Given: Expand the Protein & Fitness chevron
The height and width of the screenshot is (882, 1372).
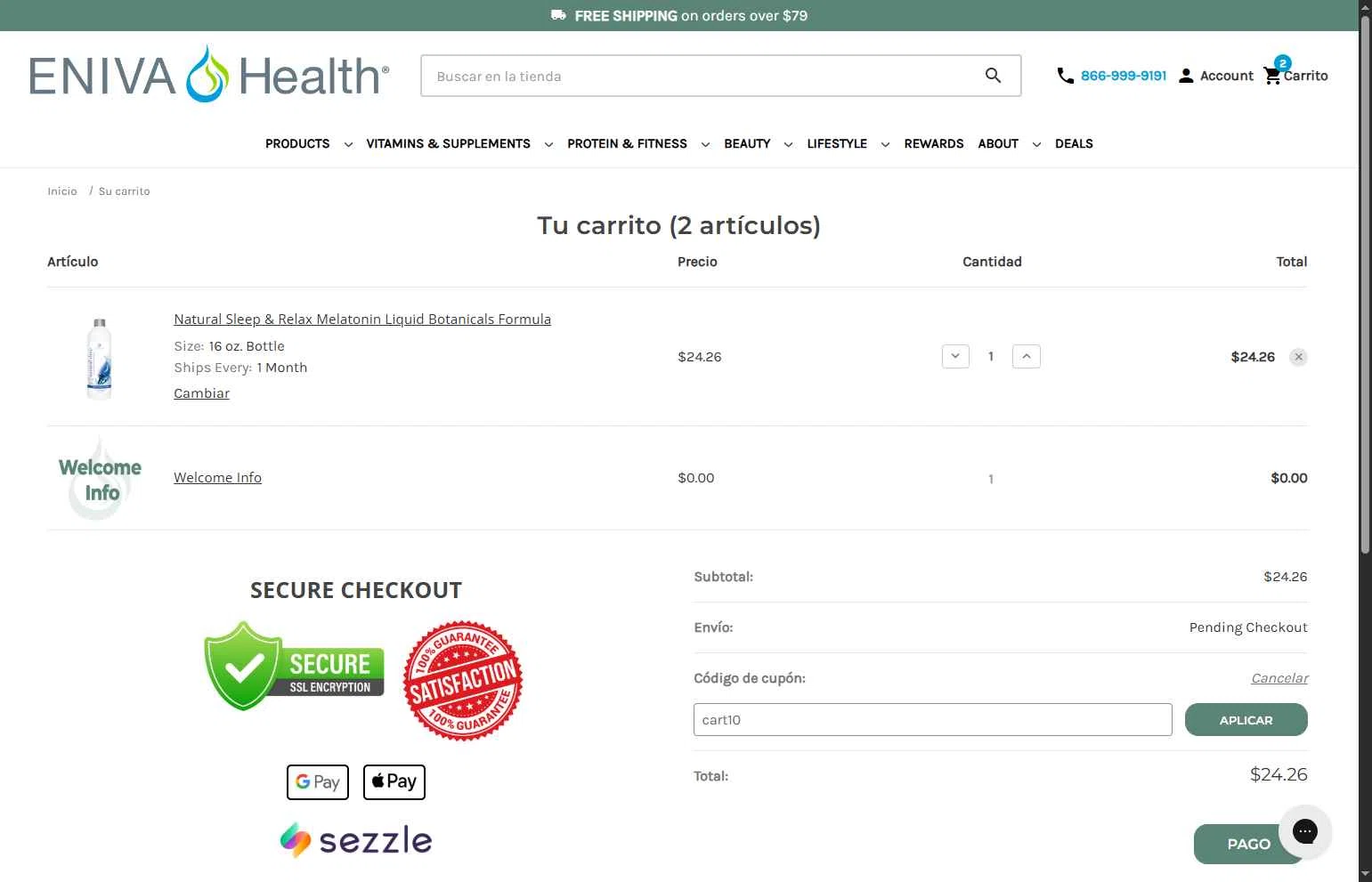Looking at the screenshot, I should click(x=705, y=144).
